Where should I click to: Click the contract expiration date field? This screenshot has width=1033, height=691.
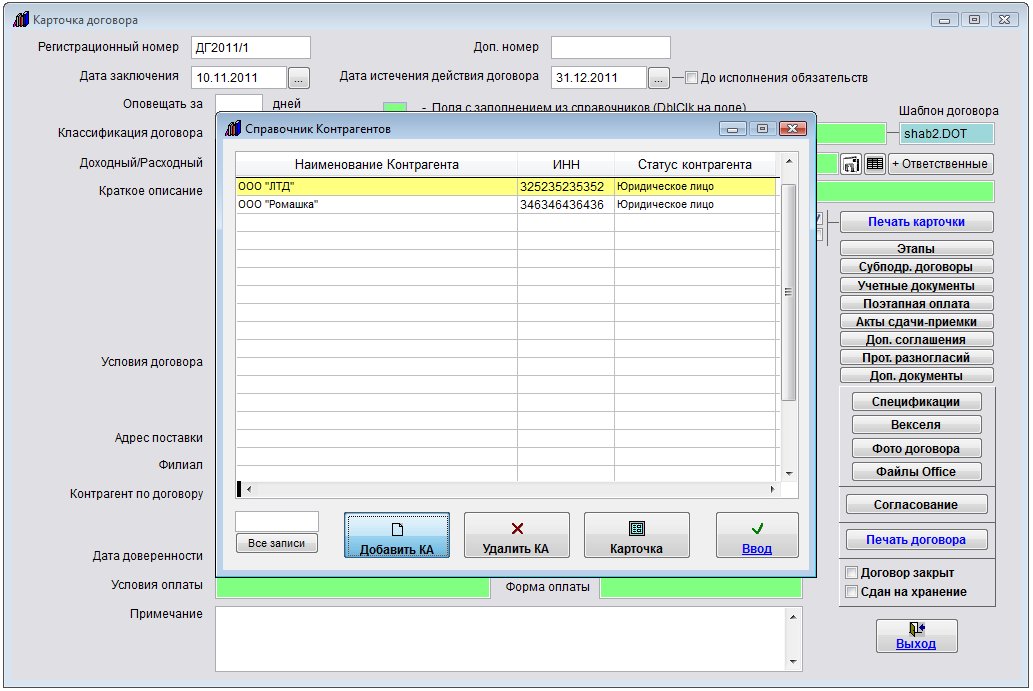point(598,78)
